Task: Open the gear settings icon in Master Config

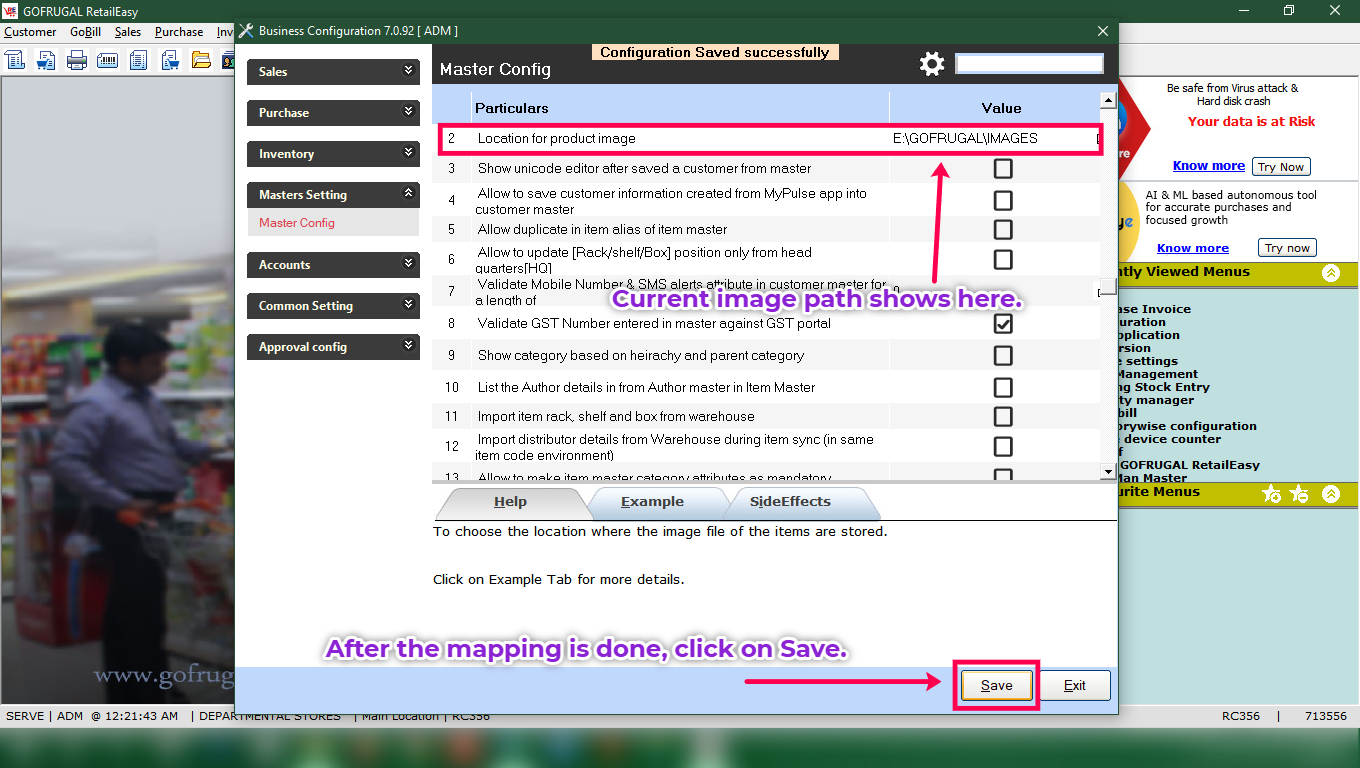Action: point(932,65)
